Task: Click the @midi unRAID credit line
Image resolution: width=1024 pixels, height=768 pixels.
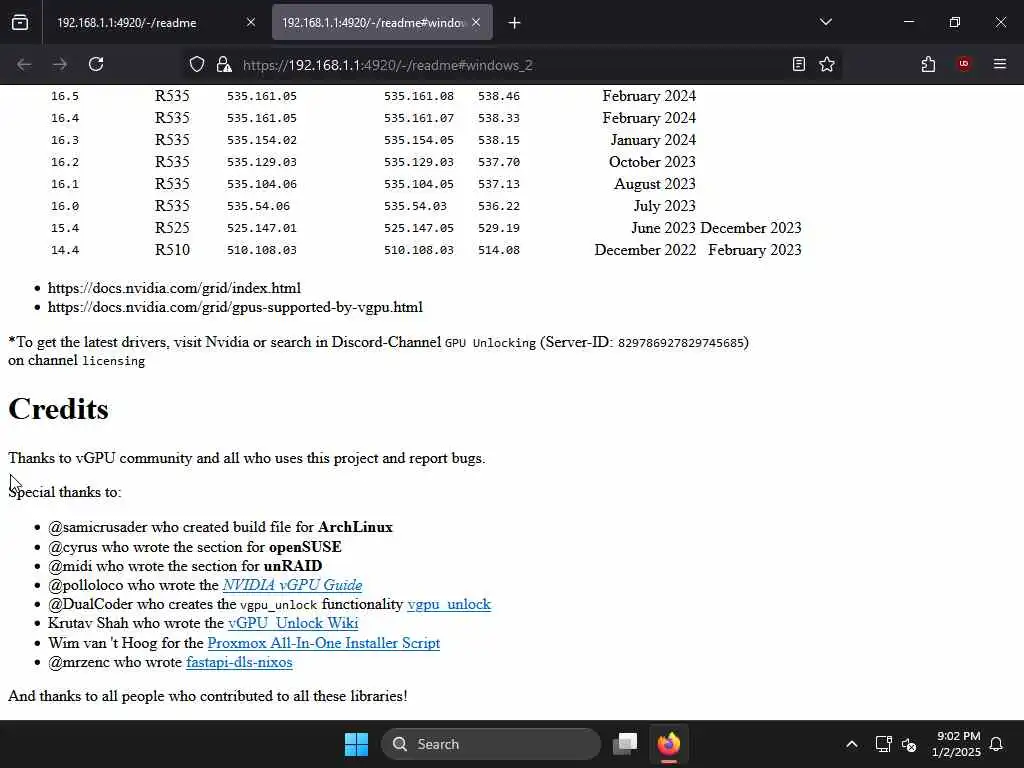Action: (185, 566)
